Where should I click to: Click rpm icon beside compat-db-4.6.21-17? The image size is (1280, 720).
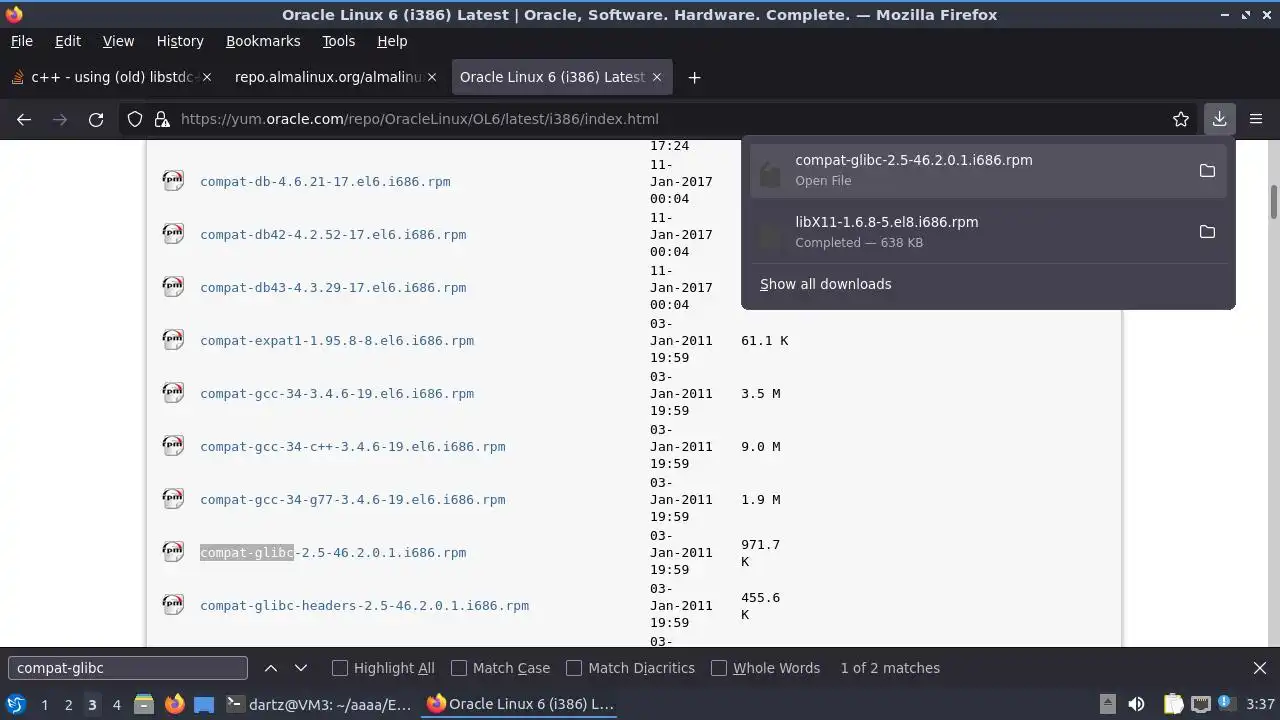pos(173,181)
